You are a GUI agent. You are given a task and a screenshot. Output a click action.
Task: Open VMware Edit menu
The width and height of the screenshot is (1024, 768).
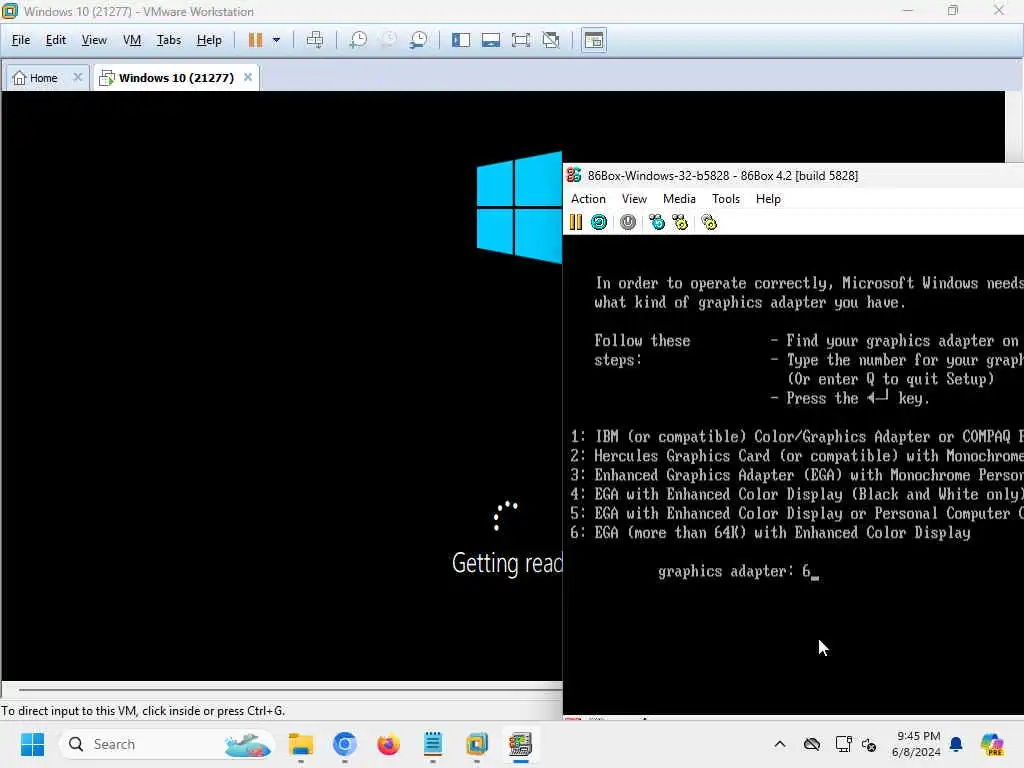[56, 40]
